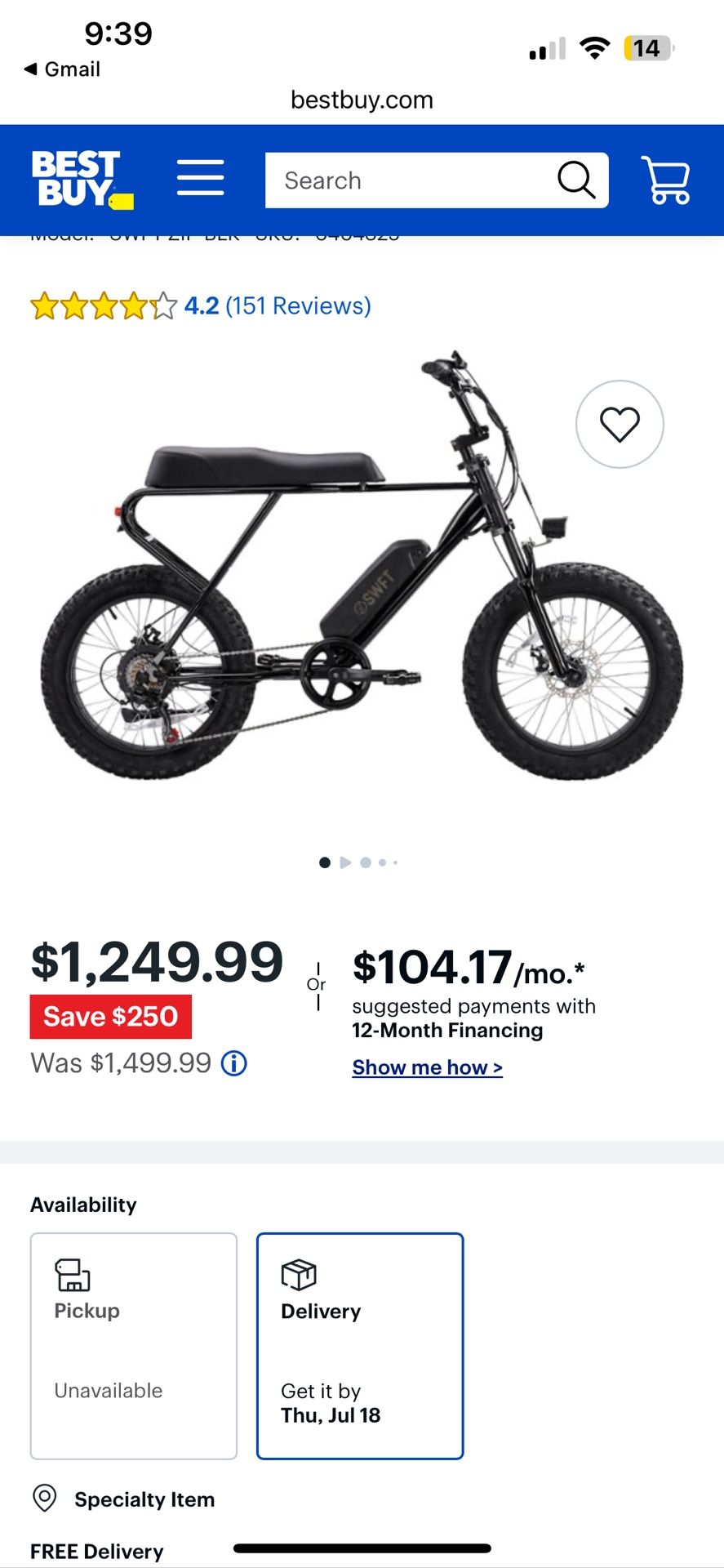Tap the bestbuy.com address bar
This screenshot has height=1568, width=724.
(362, 100)
